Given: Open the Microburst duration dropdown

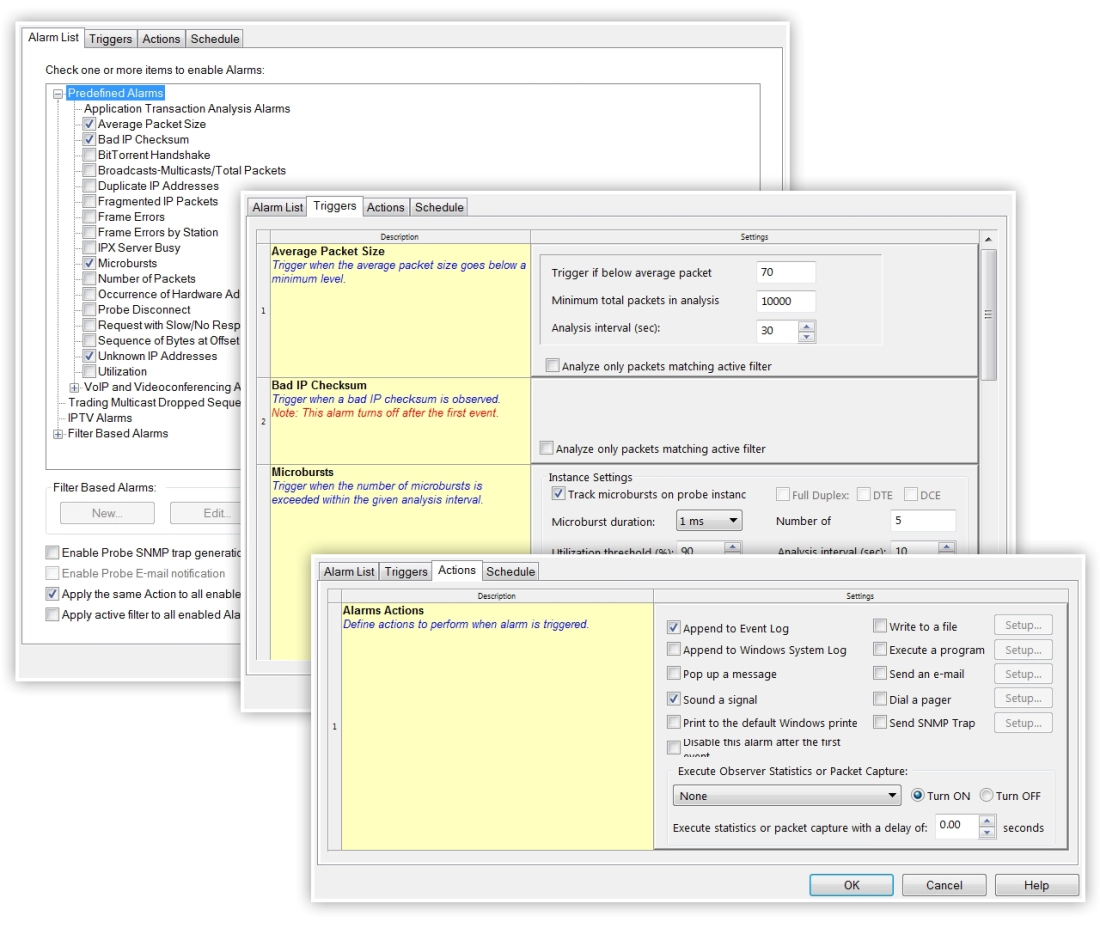Looking at the screenshot, I should tap(709, 521).
